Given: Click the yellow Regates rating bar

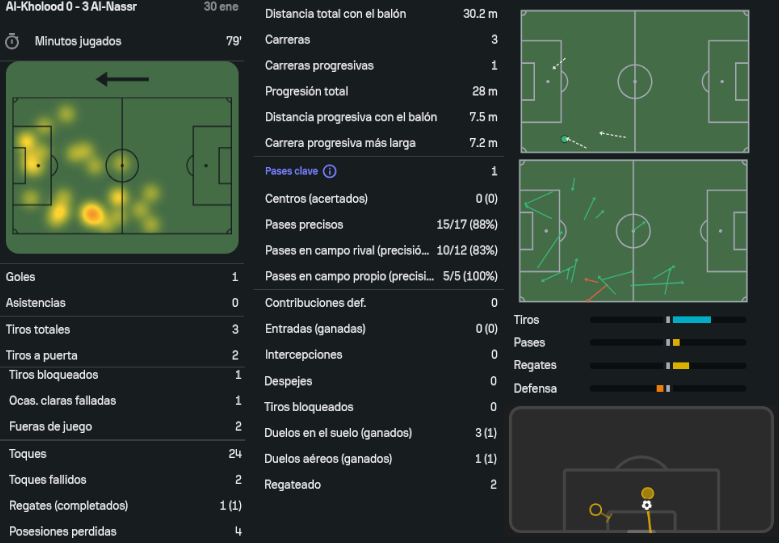Looking at the screenshot, I should click(681, 366).
